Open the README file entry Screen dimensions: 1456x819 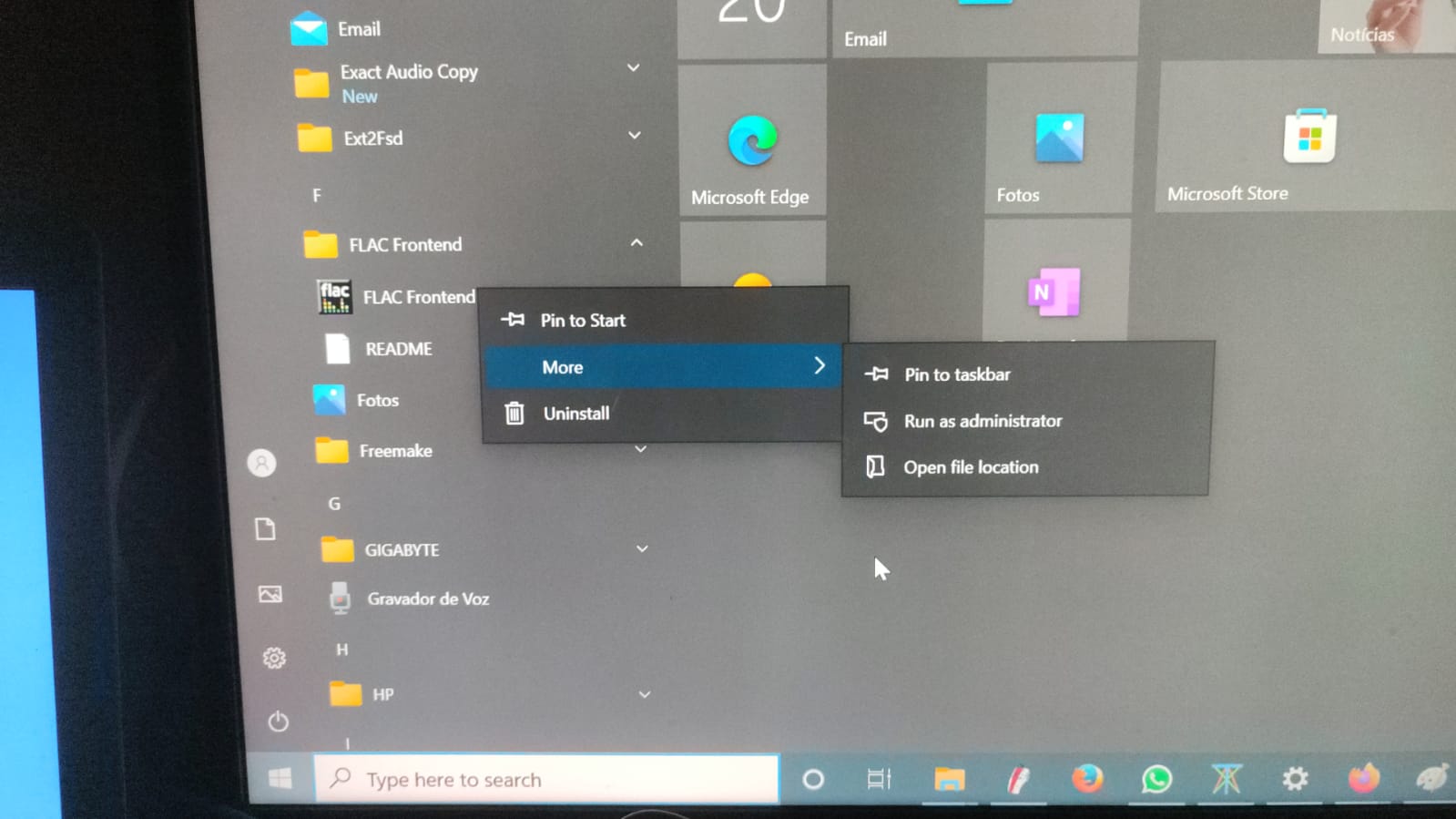379,349
